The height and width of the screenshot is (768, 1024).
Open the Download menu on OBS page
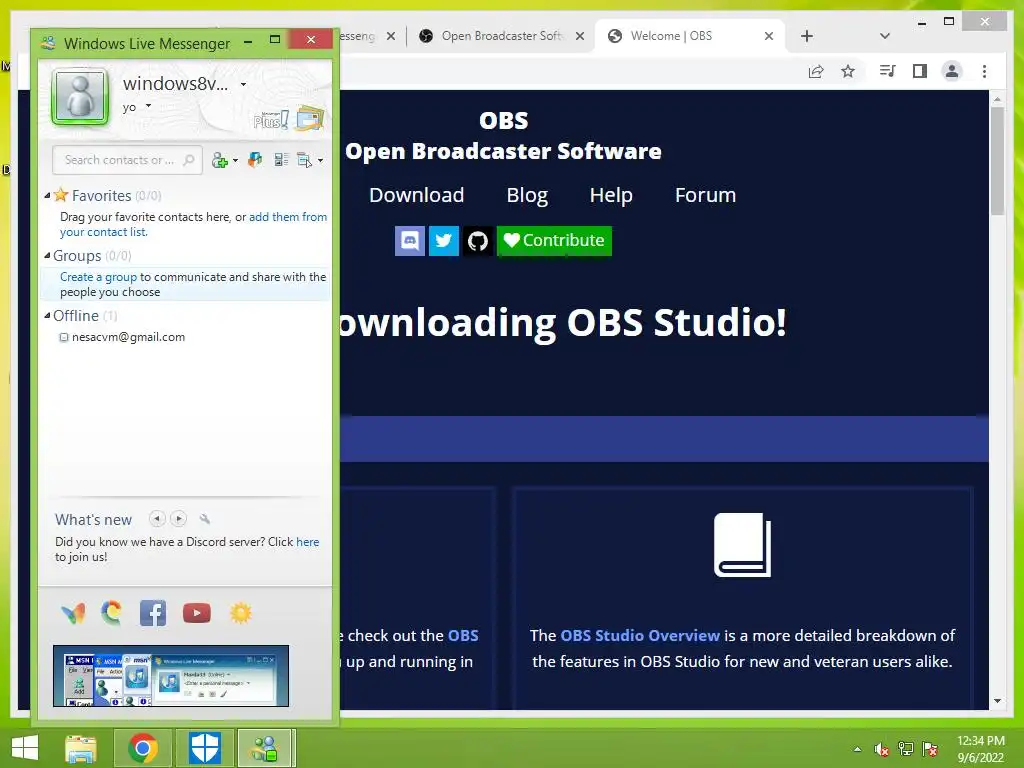pos(417,195)
